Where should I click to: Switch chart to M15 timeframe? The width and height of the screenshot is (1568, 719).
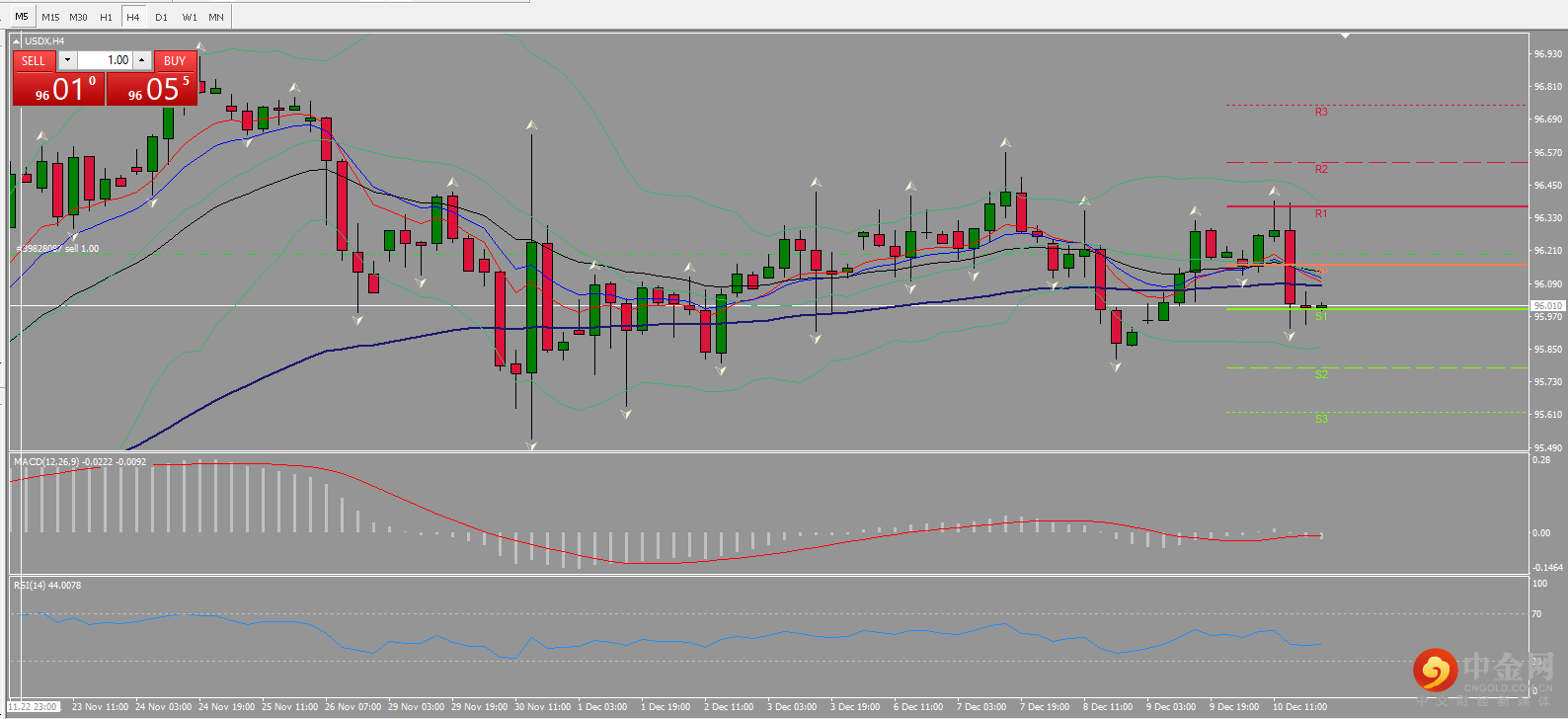(x=50, y=17)
